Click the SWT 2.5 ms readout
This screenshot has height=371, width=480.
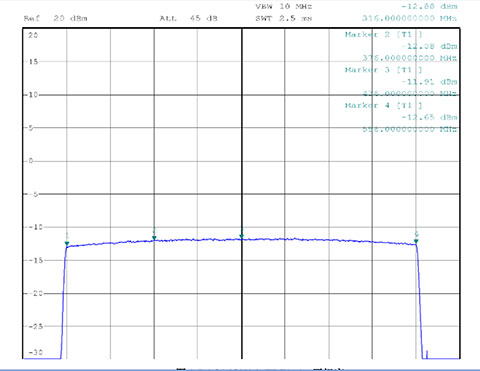pos(284,18)
